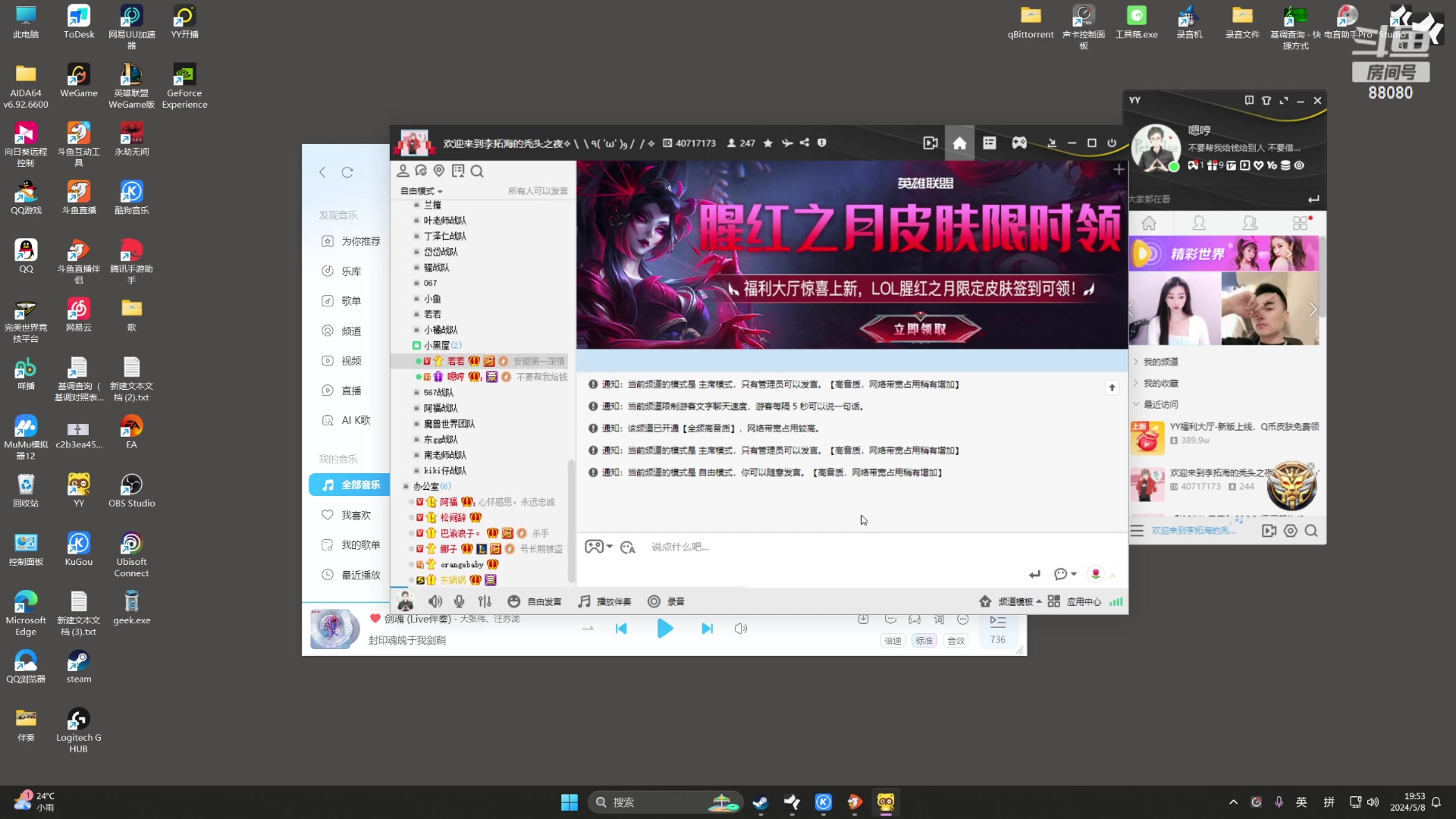This screenshot has height=819, width=1456.
Task: Click the 说点什么吧 chat input field
Action: pyautogui.click(x=758, y=547)
